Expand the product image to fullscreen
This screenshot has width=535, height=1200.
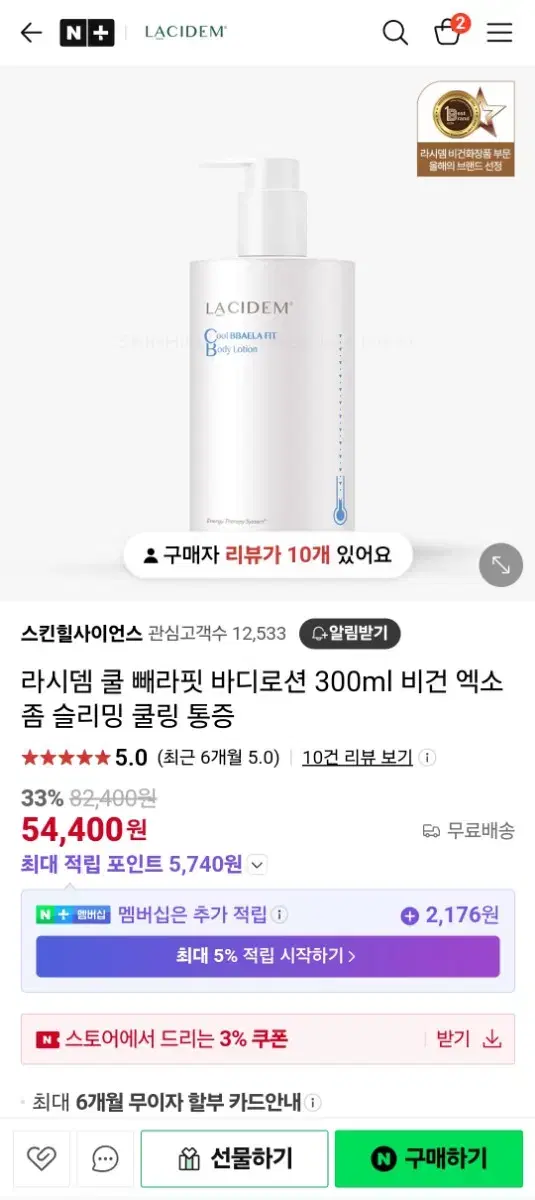[501, 565]
